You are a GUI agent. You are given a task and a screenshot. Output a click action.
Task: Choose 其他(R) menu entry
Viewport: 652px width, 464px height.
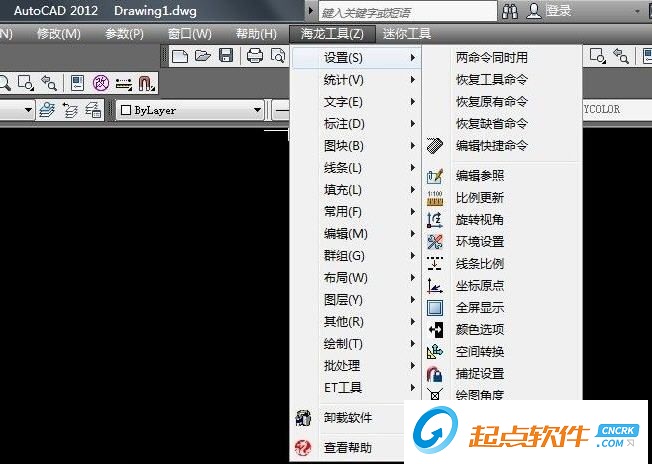click(356, 322)
